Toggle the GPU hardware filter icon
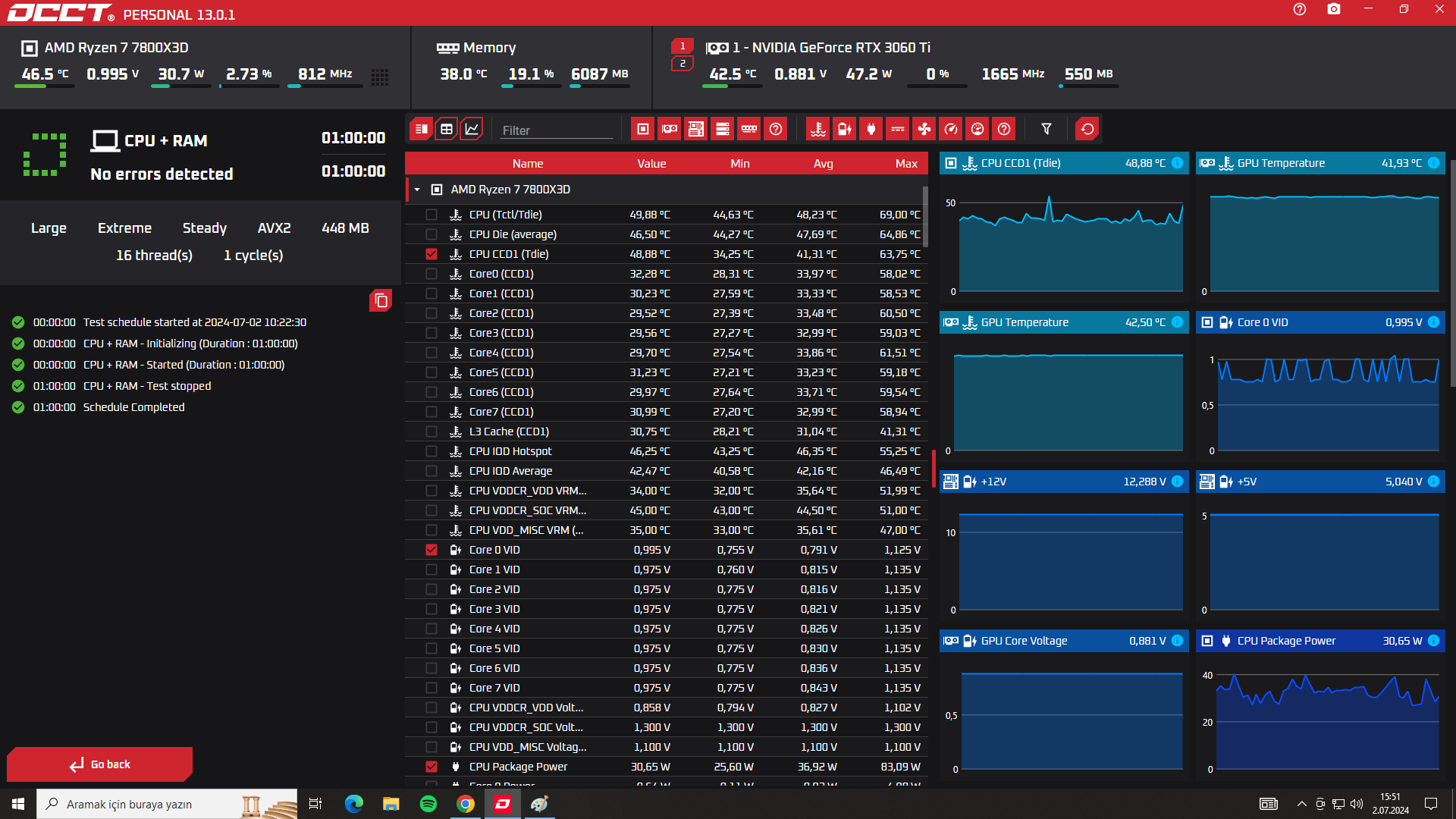This screenshot has width=1456, height=819. tap(669, 129)
